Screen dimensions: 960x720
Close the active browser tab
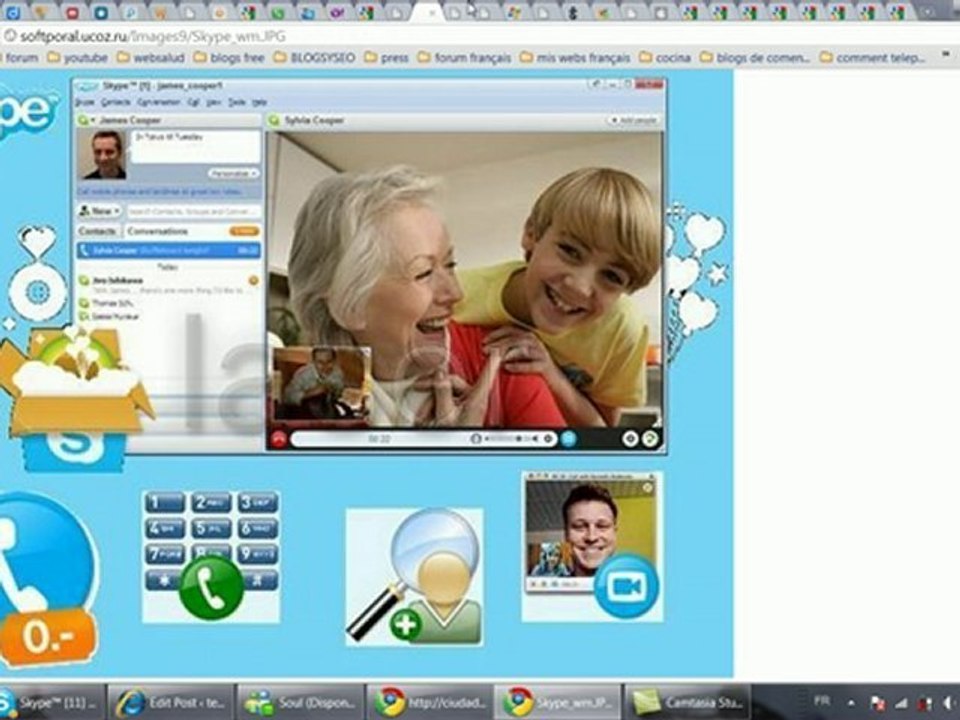[x=432, y=13]
